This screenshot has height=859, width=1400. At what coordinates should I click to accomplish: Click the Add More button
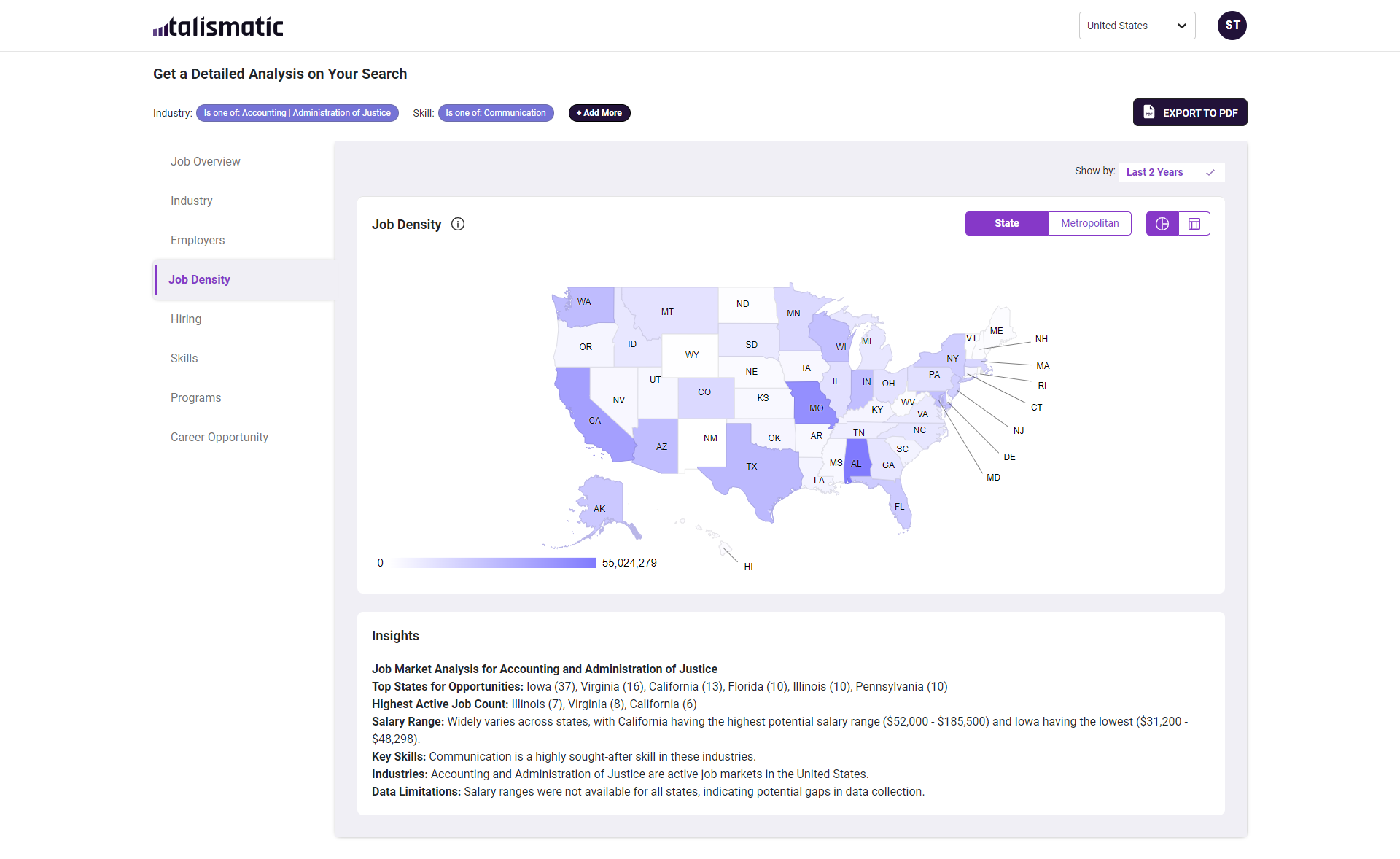[599, 113]
